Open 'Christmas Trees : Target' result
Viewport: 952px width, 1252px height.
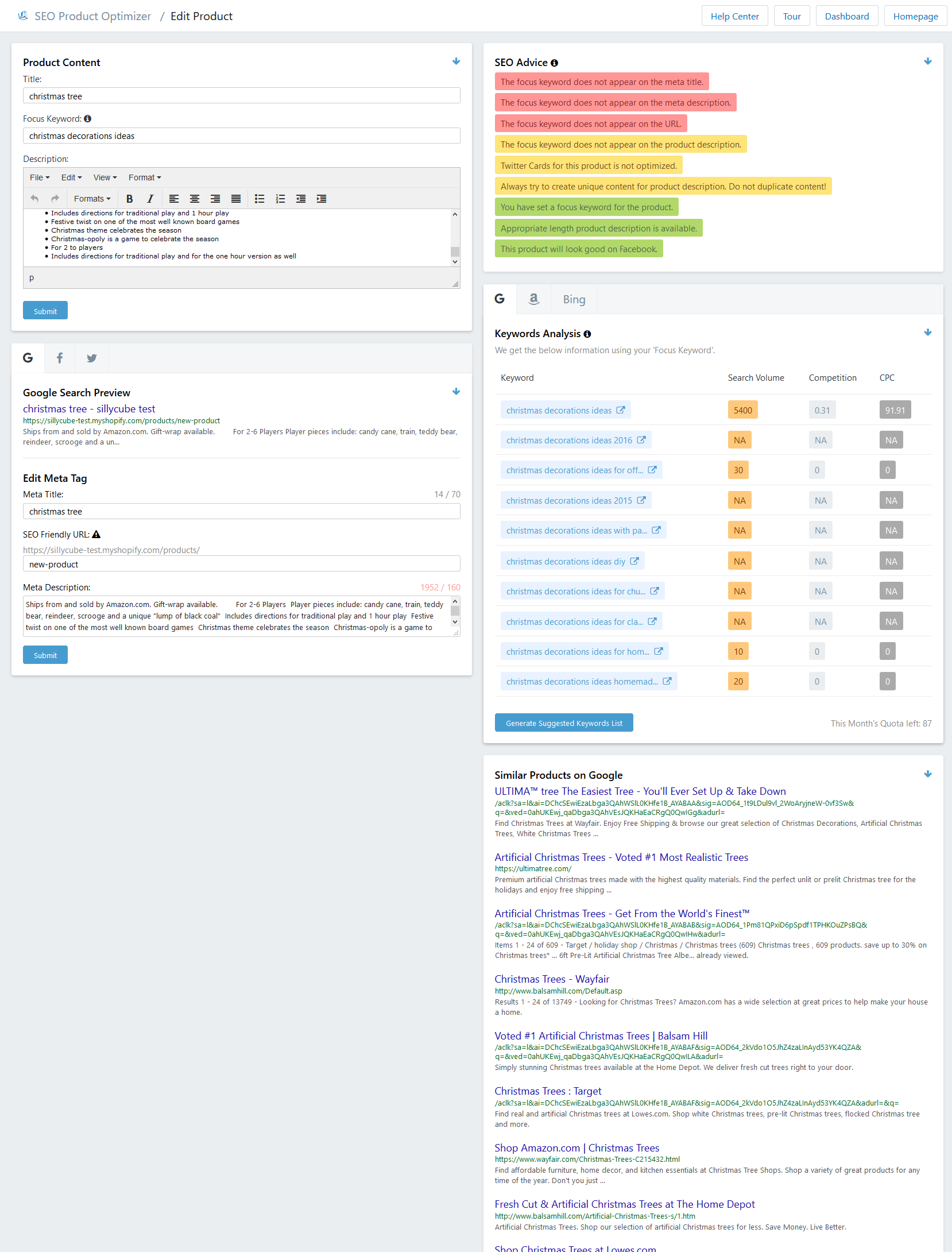pyautogui.click(x=548, y=1091)
